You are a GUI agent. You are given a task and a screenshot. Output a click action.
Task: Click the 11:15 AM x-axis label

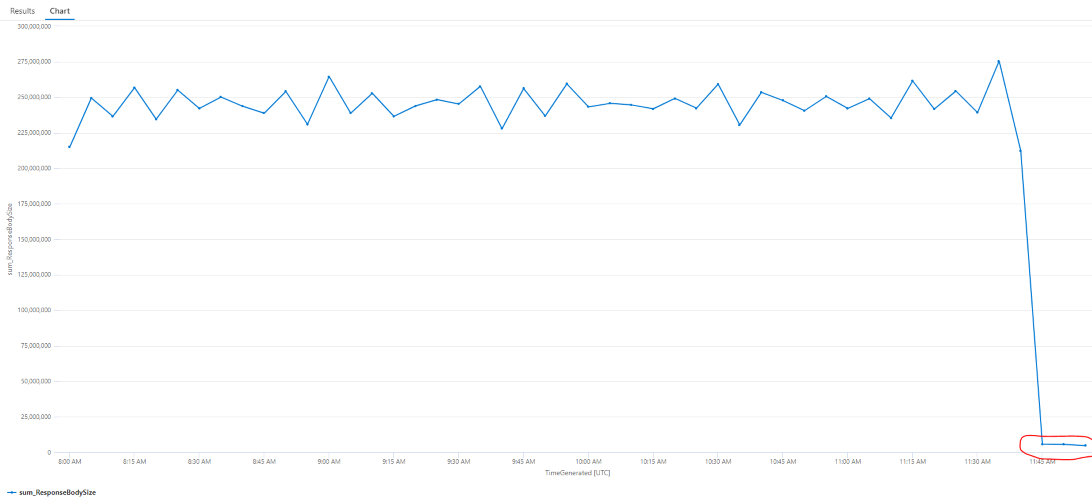tap(912, 461)
